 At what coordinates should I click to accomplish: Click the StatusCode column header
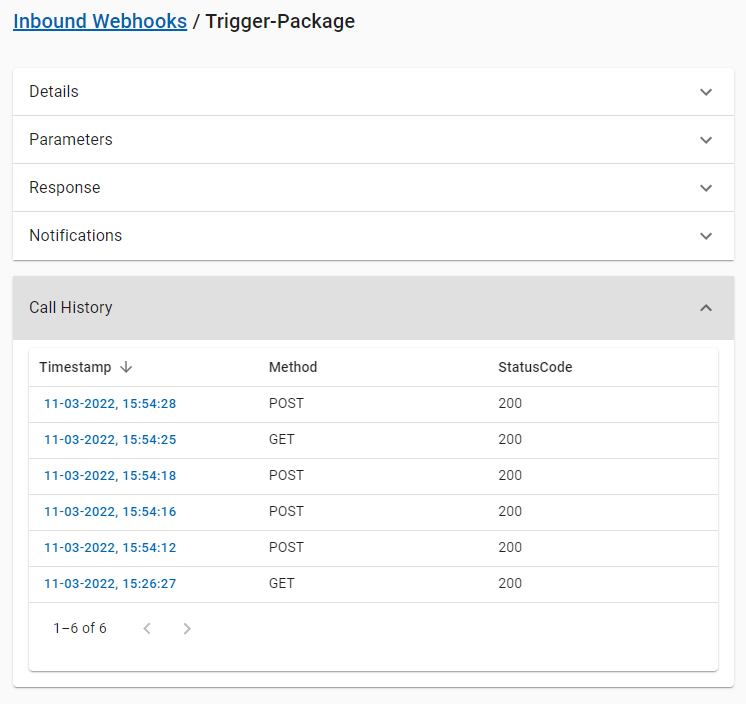[535, 367]
